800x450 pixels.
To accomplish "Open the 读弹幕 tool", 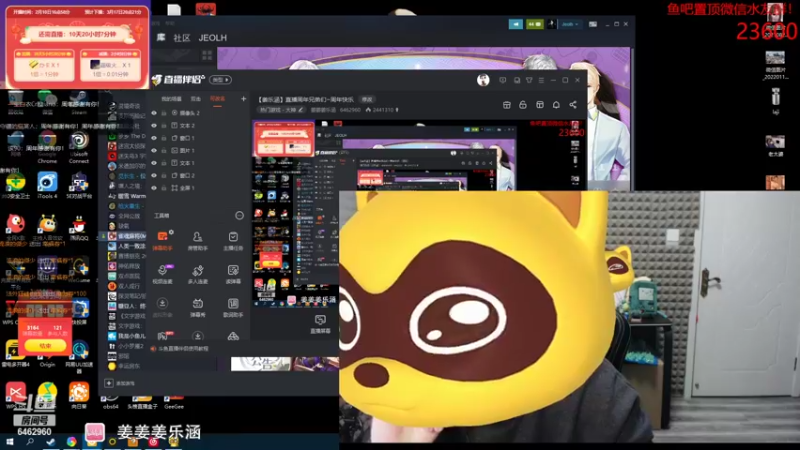I will (233, 274).
